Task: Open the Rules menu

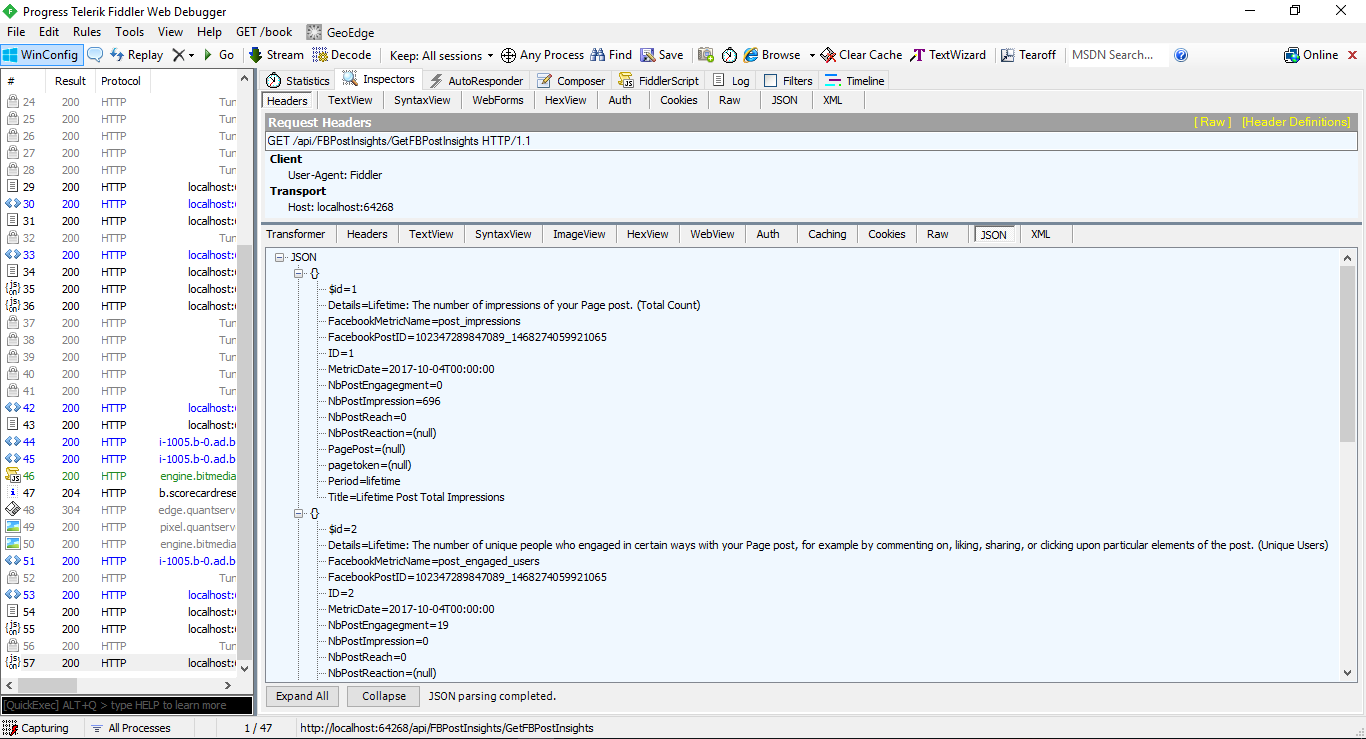Action: (x=87, y=32)
